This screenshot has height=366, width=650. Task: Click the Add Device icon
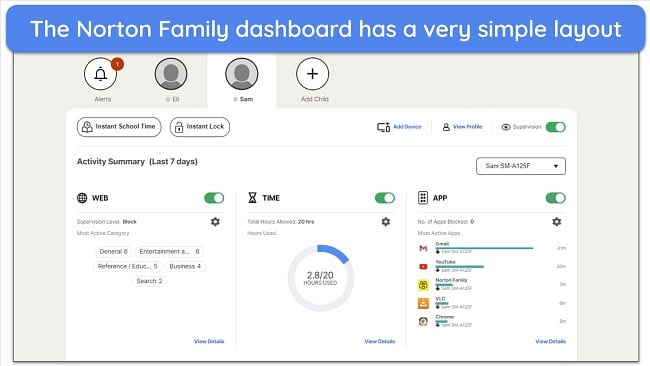tap(383, 127)
